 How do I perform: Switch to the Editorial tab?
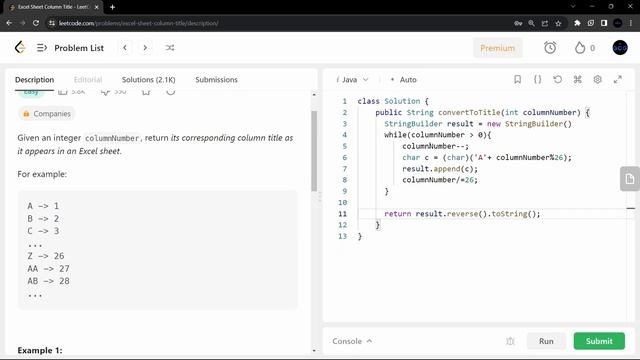point(88,80)
